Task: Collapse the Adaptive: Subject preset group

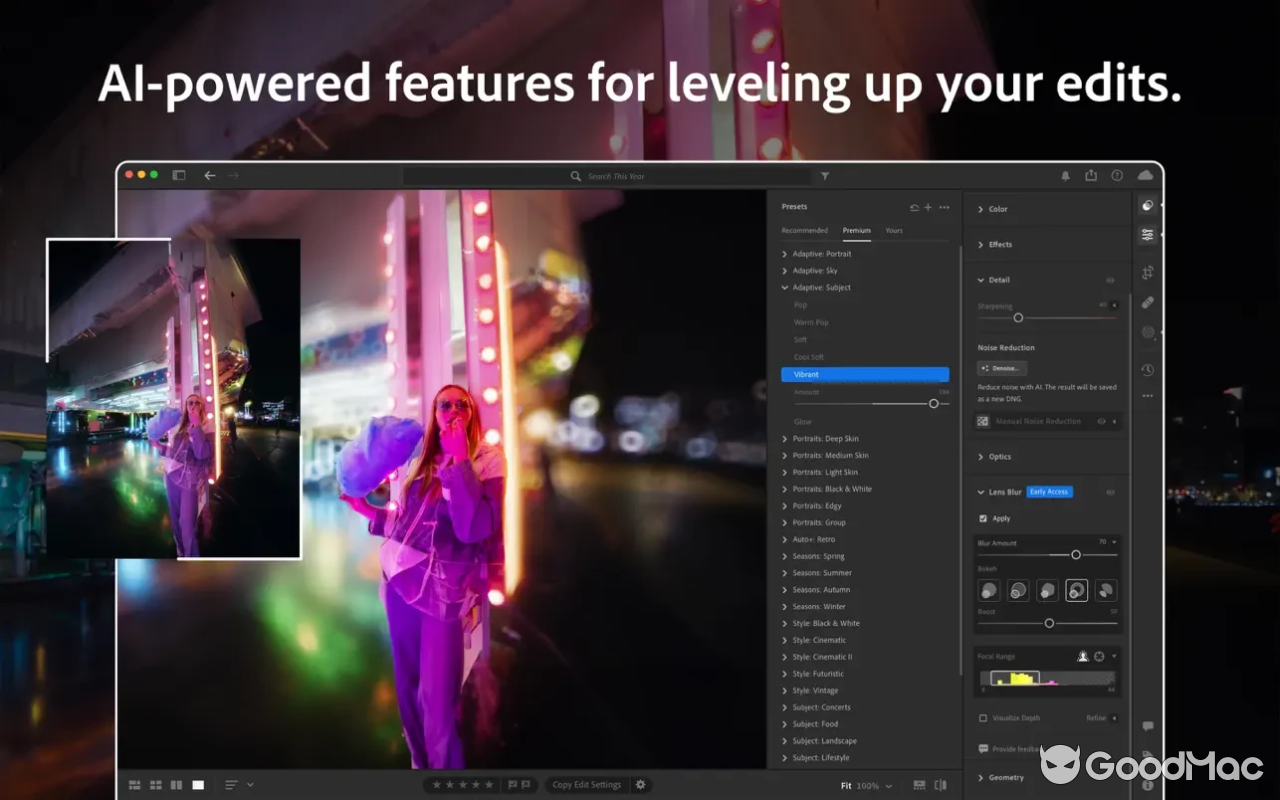Action: [784, 287]
